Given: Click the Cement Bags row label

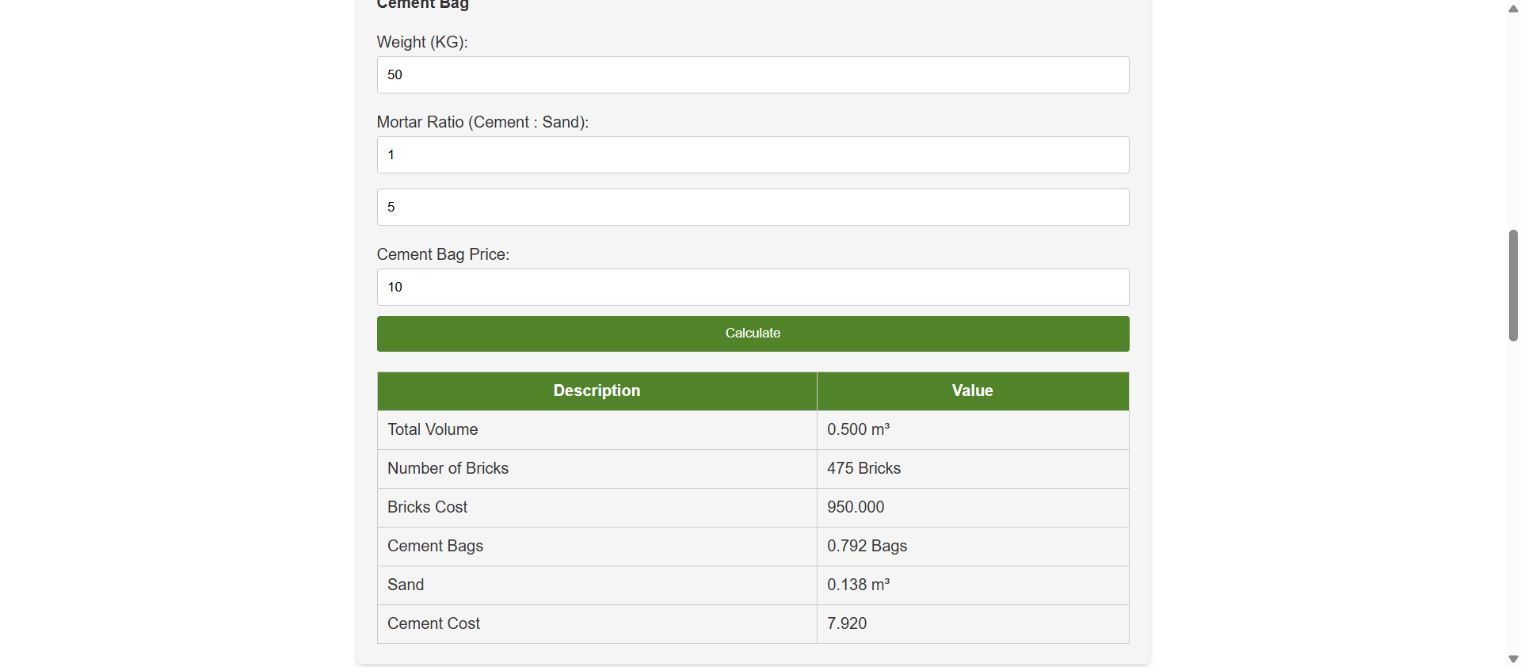Looking at the screenshot, I should 436,547.
